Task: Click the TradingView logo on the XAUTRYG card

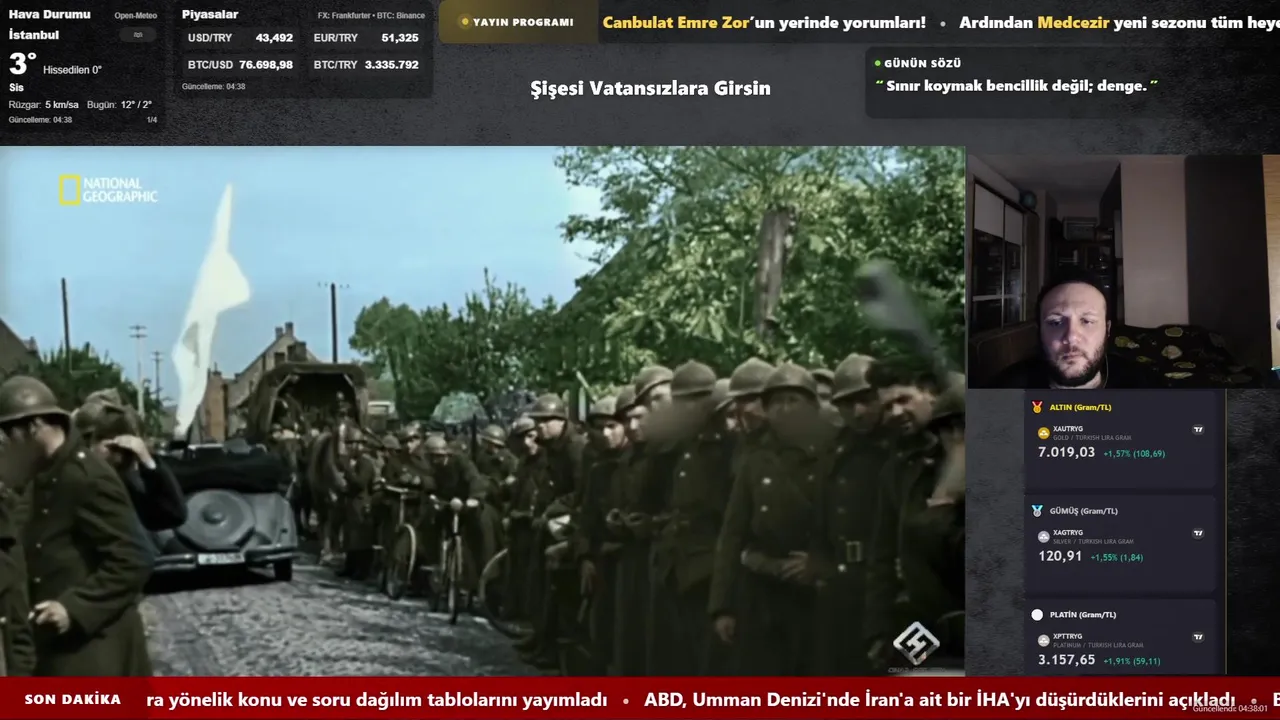Action: [x=1198, y=429]
